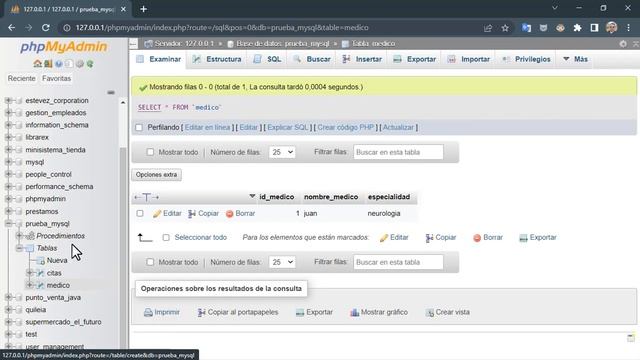The height and width of the screenshot is (360, 640).
Task: Open the Exportar tab
Action: pyautogui.click(x=415, y=59)
